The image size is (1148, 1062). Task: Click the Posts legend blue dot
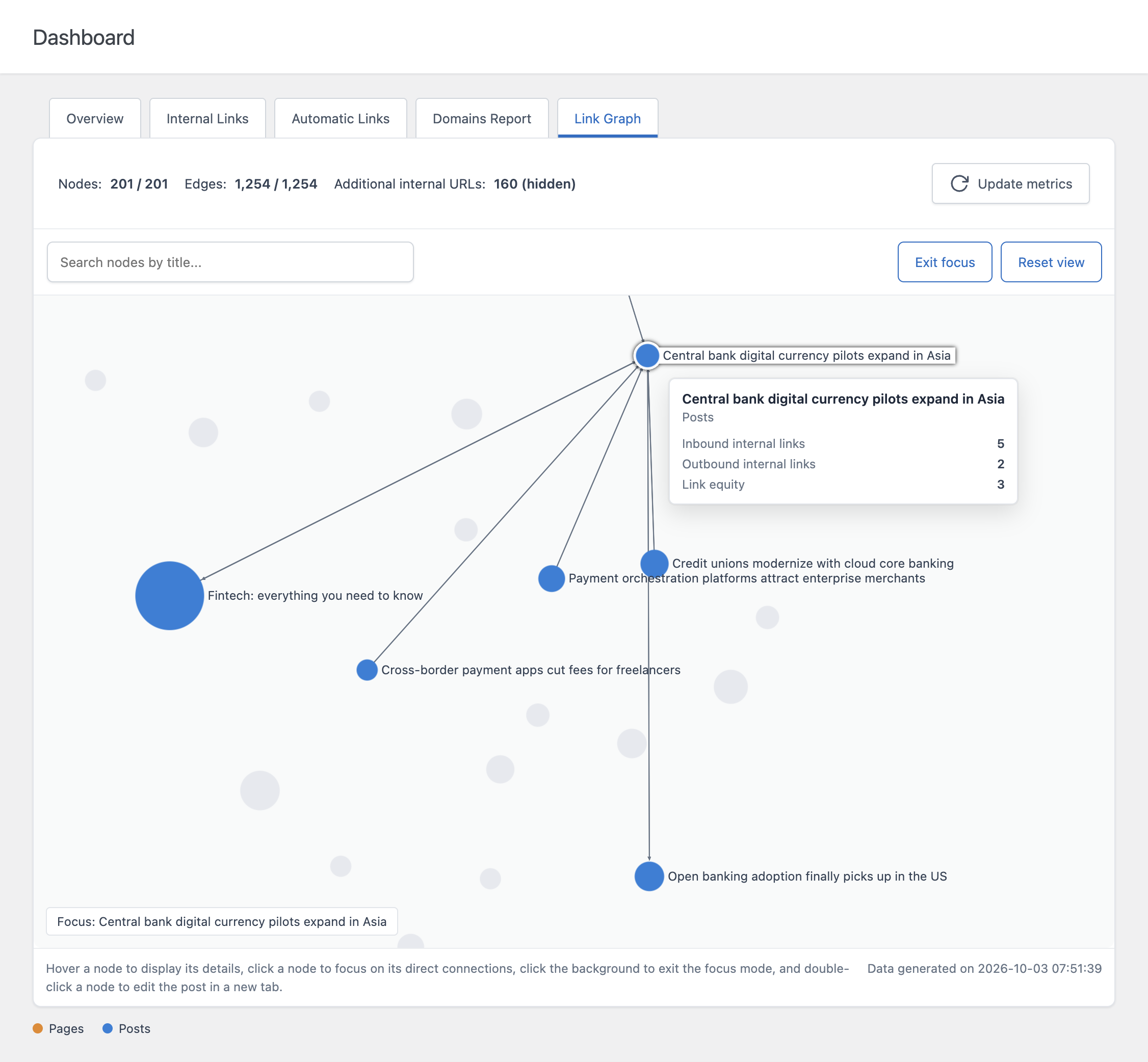pos(108,1028)
